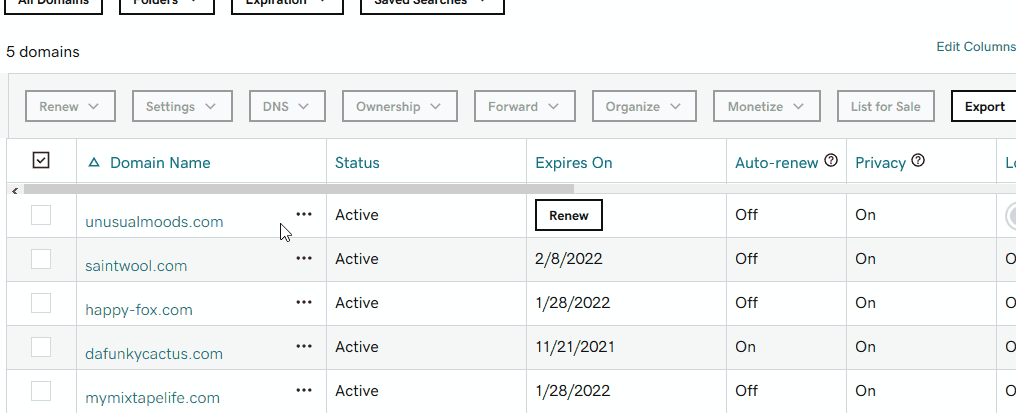This screenshot has height=414, width=1016.
Task: Click Active status of mymixtapelife.com
Action: coord(356,391)
